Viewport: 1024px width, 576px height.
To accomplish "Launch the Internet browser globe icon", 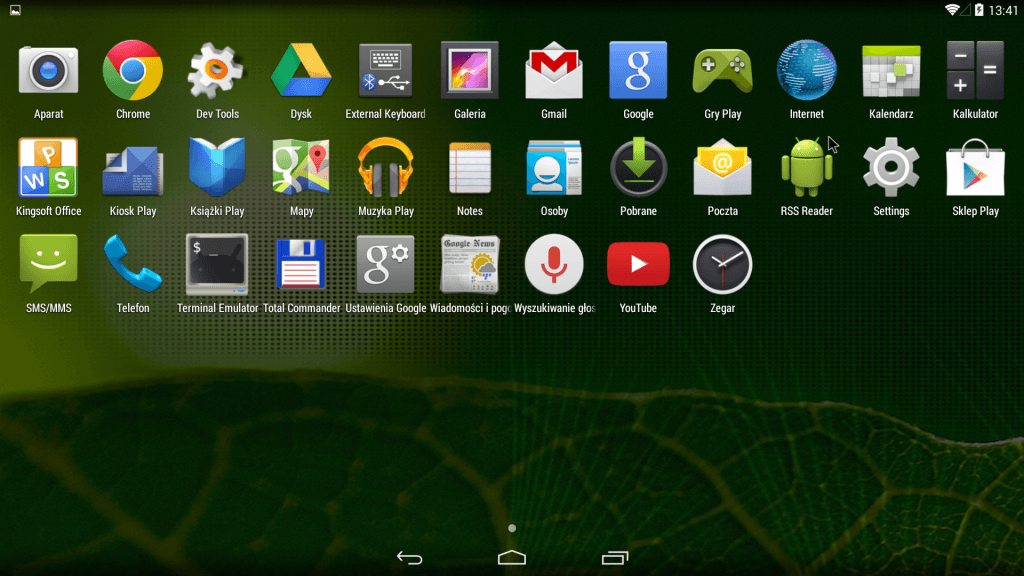I will (x=807, y=71).
